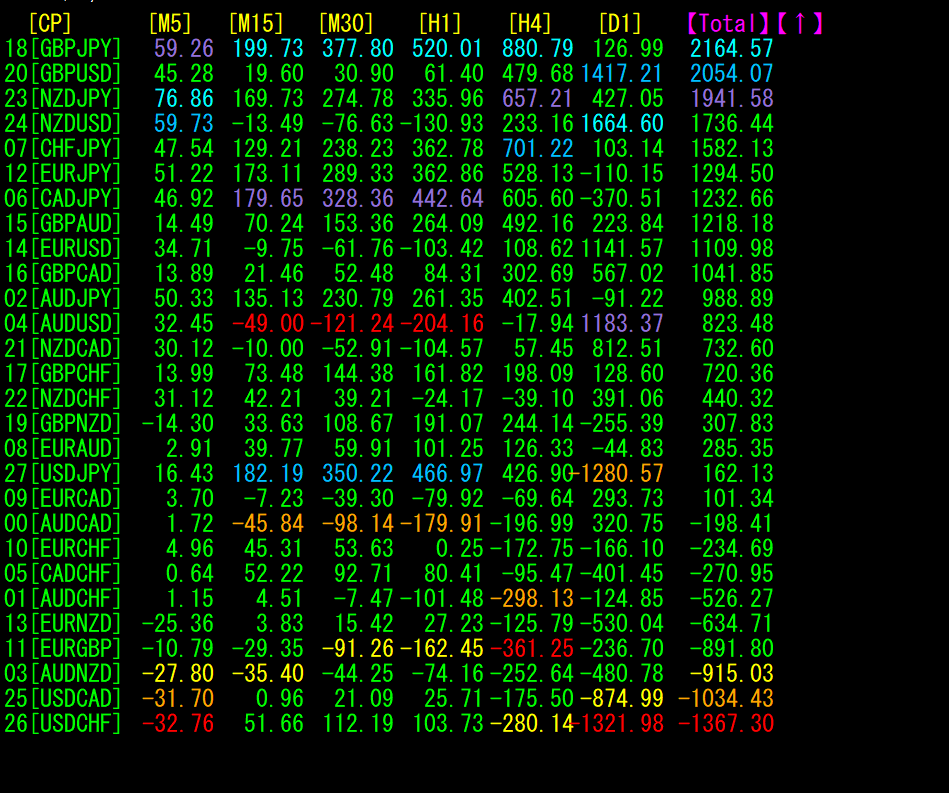Click the [H4] column header
This screenshot has height=793, width=949.
coord(530,24)
